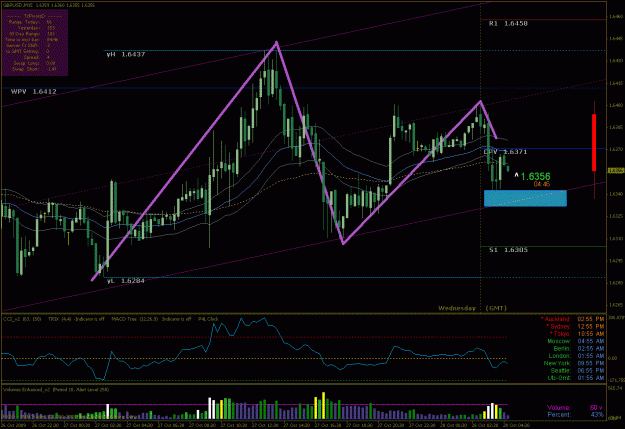Viewport: 625px width, 429px height.
Task: Click the Berlin clock row
Action: click(x=580, y=348)
